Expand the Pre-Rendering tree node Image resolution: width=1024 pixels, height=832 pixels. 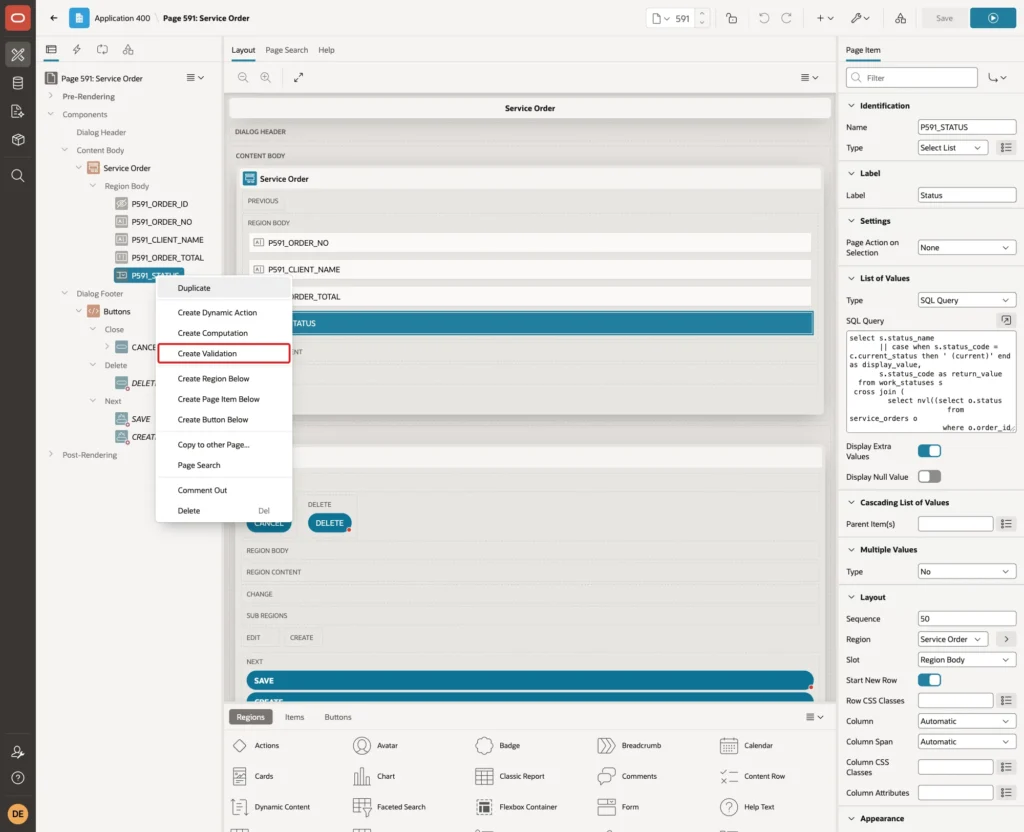(x=51, y=96)
